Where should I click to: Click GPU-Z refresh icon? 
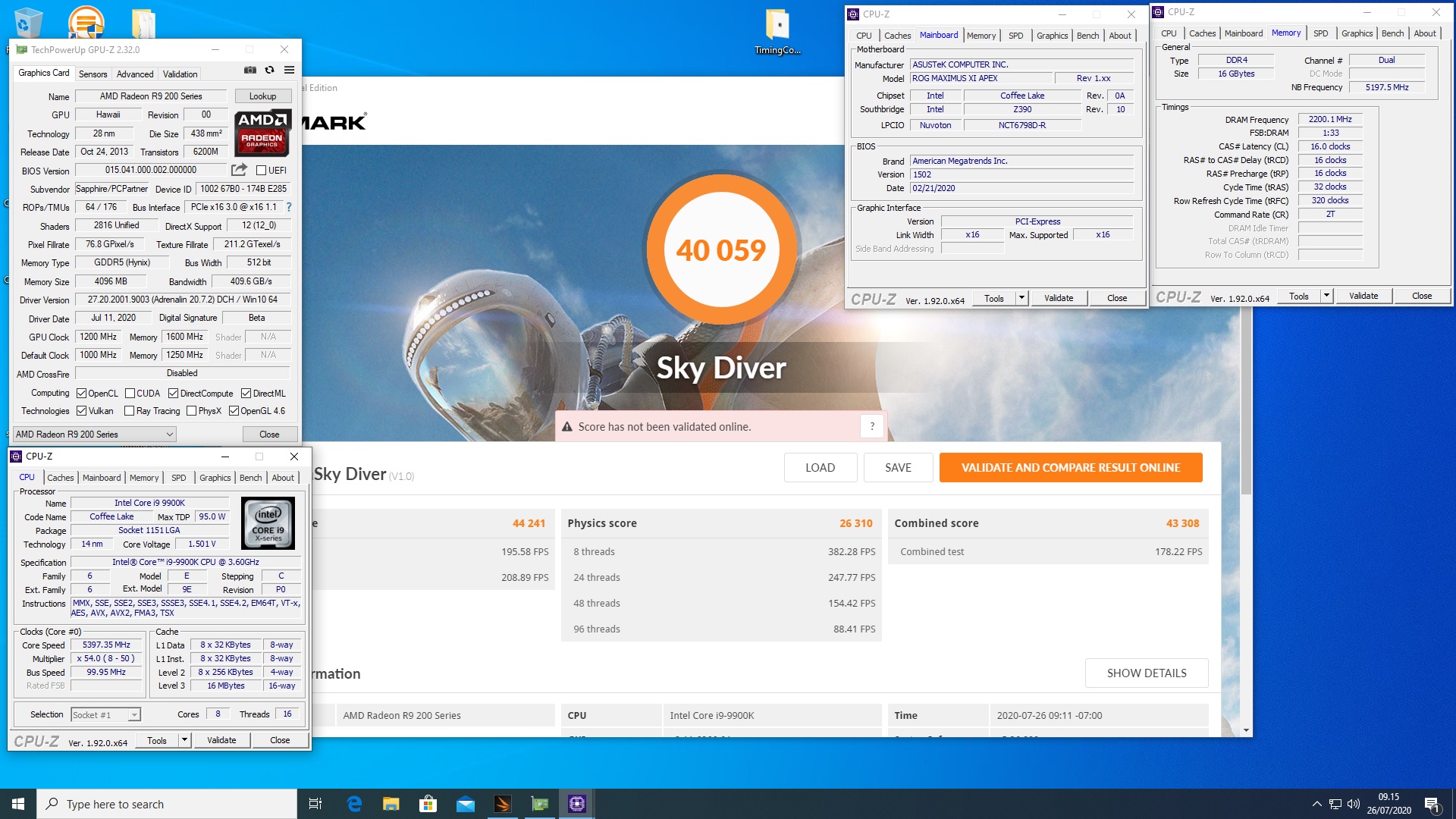click(x=269, y=71)
